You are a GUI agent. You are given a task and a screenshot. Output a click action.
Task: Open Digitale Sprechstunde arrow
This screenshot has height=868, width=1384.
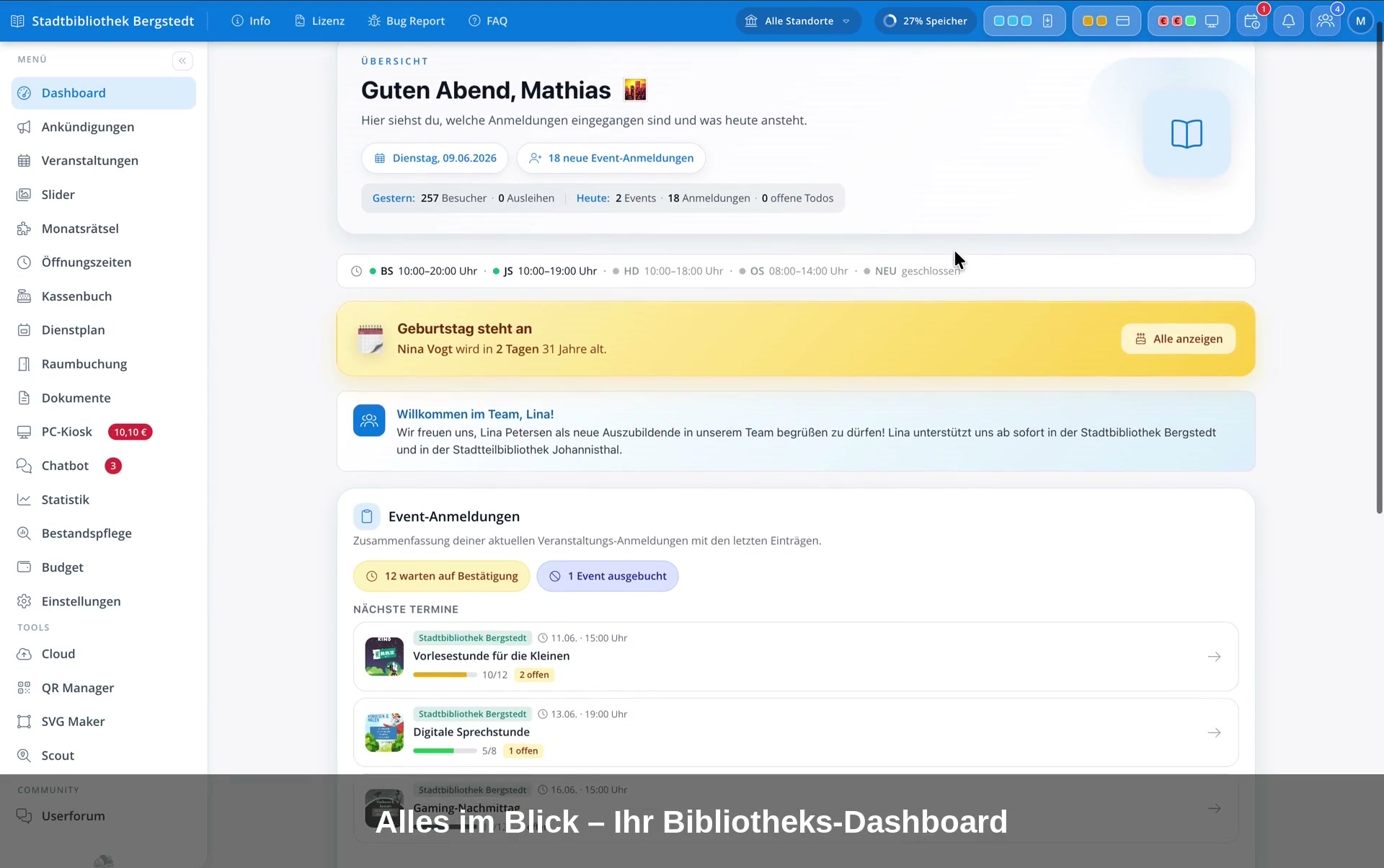pyautogui.click(x=1214, y=732)
